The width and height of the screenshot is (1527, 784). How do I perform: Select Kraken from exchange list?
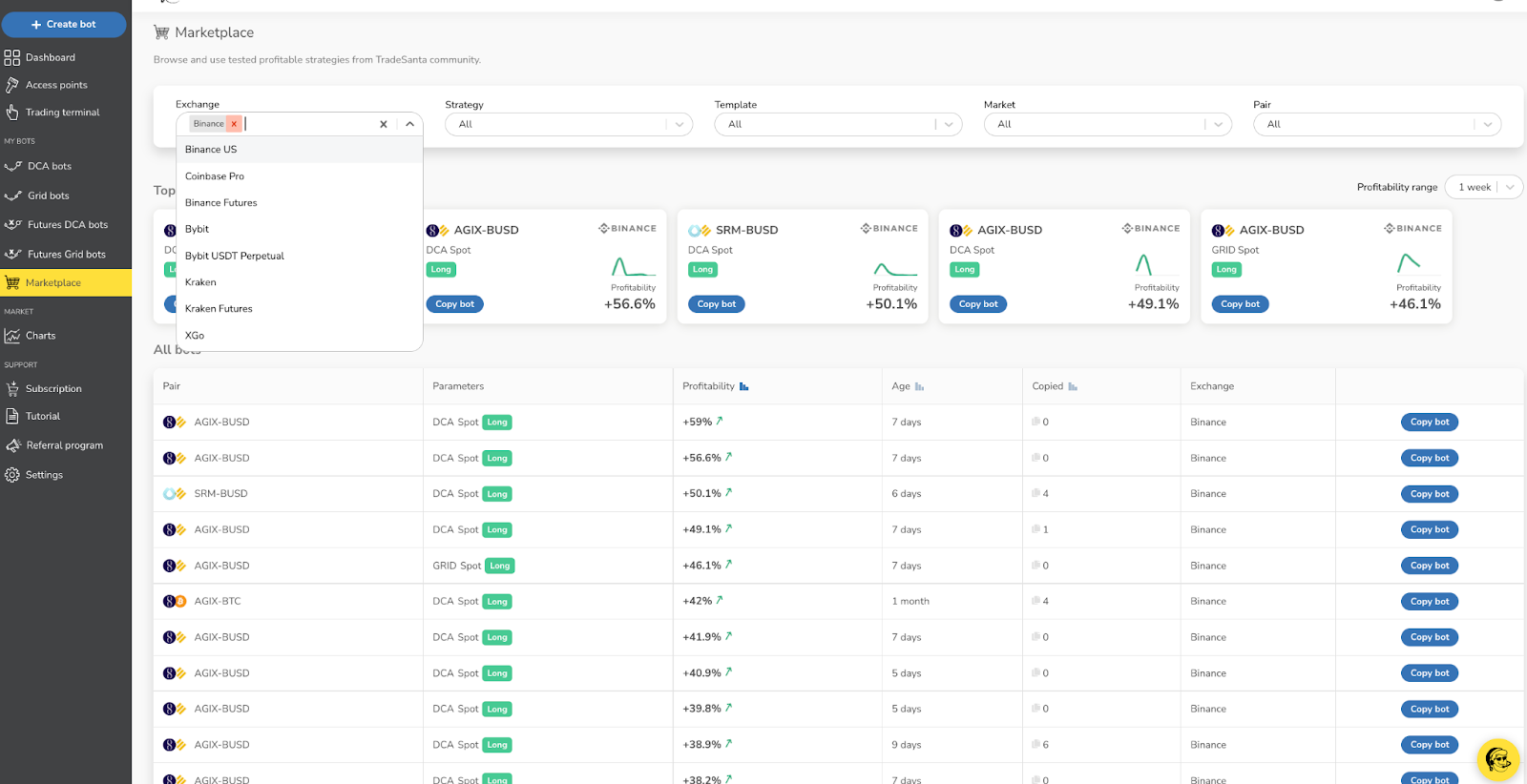click(x=300, y=282)
